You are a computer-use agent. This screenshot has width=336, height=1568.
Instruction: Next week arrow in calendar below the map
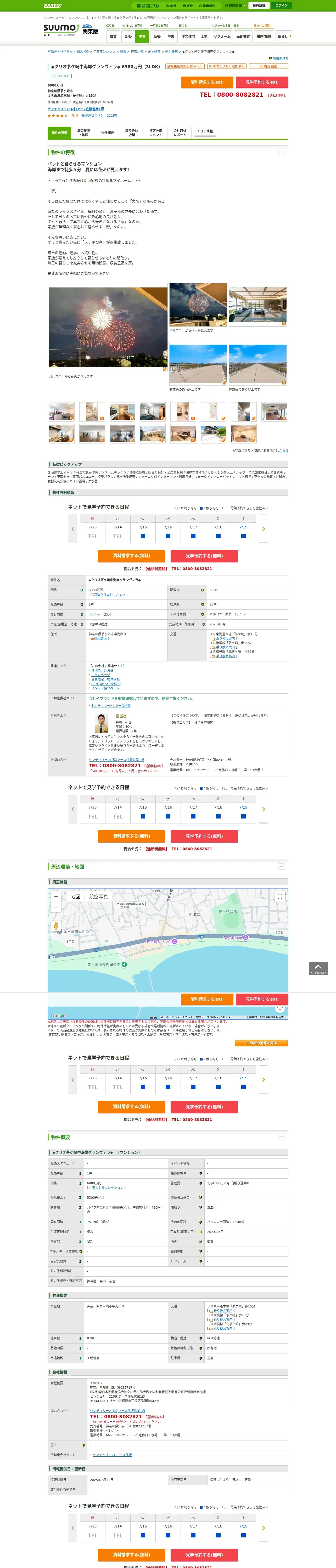[264, 1080]
